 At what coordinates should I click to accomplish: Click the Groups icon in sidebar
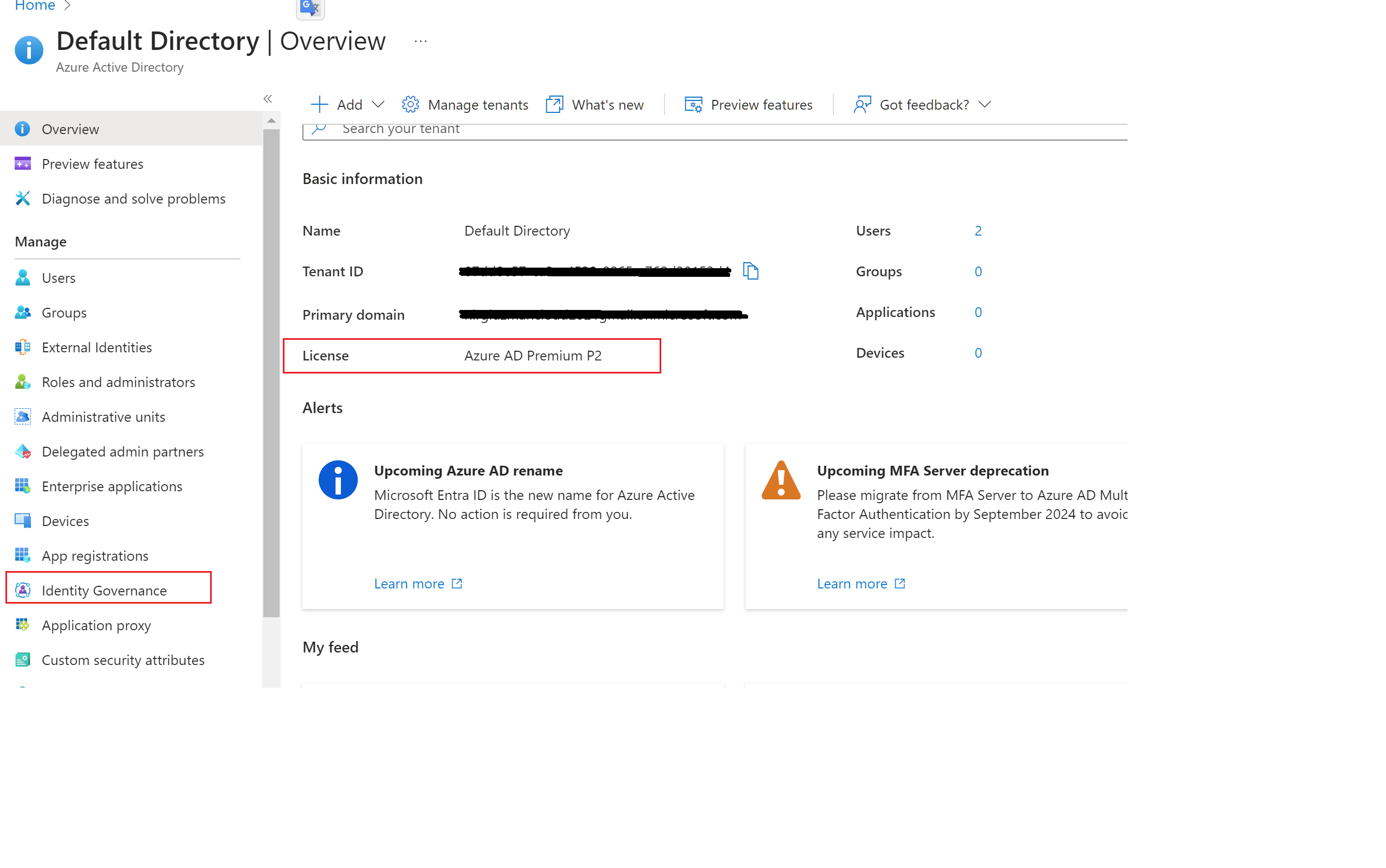[22, 312]
